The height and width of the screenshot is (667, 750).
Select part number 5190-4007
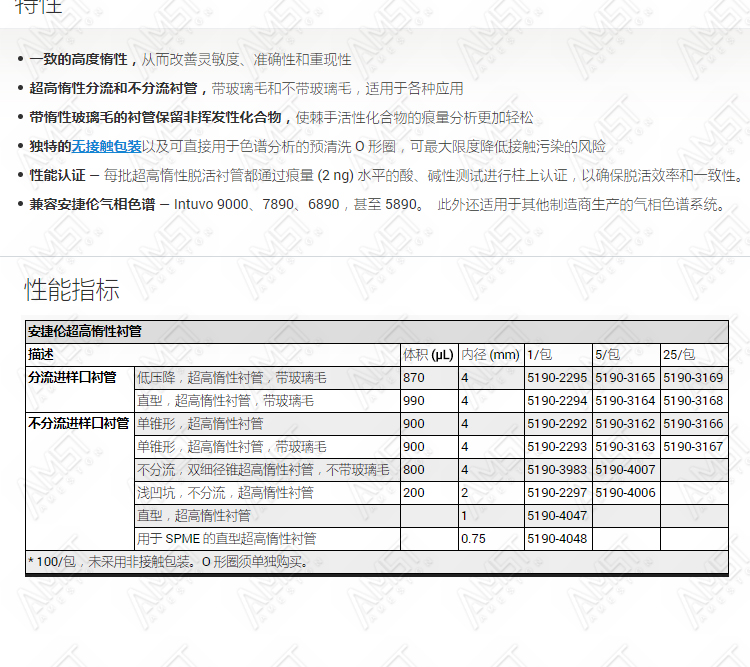pyautogui.click(x=625, y=470)
